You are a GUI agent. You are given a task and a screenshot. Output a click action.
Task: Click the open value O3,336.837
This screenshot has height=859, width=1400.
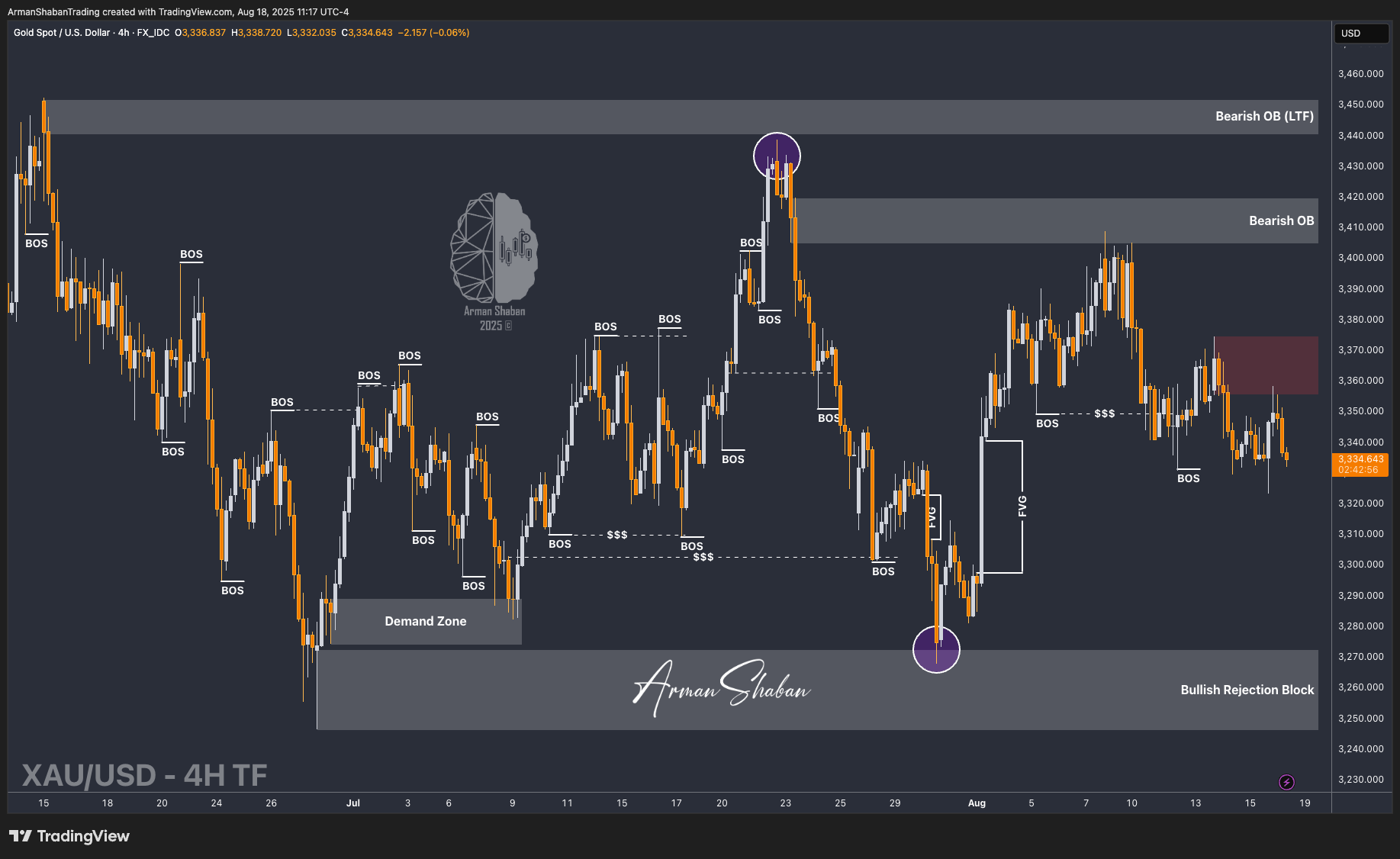click(x=200, y=33)
